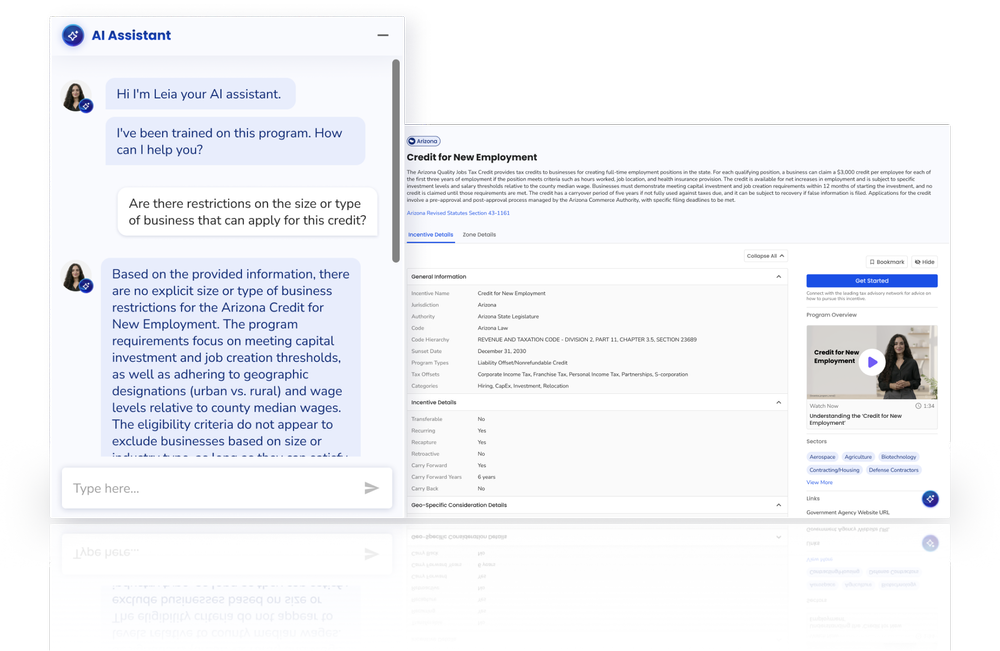Click the Transferable row value No
The height and width of the screenshot is (651, 1000).
point(482,419)
